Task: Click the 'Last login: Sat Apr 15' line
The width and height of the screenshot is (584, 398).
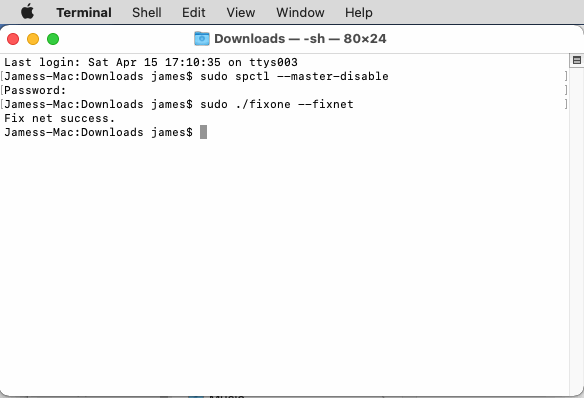Action: [x=151, y=62]
